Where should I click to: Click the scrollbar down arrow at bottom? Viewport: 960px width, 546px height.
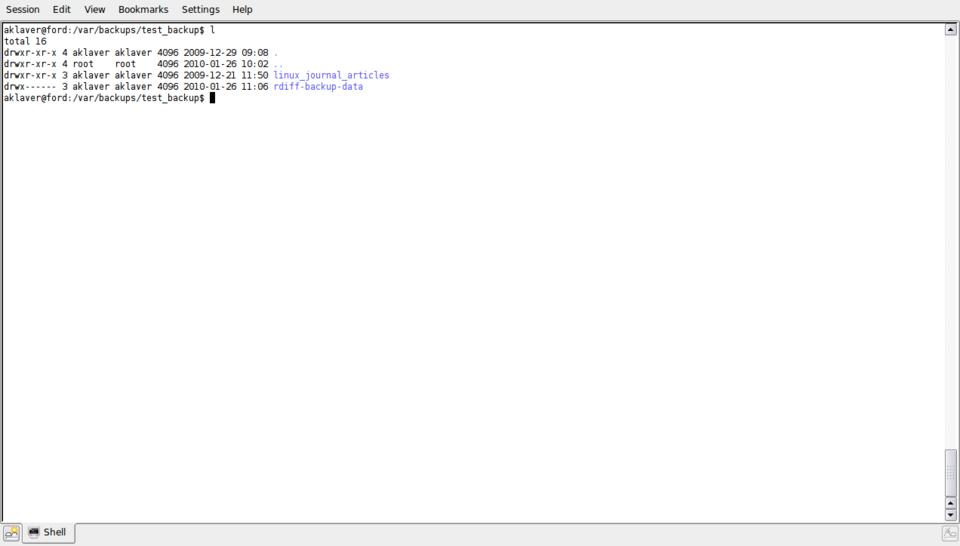click(950, 515)
